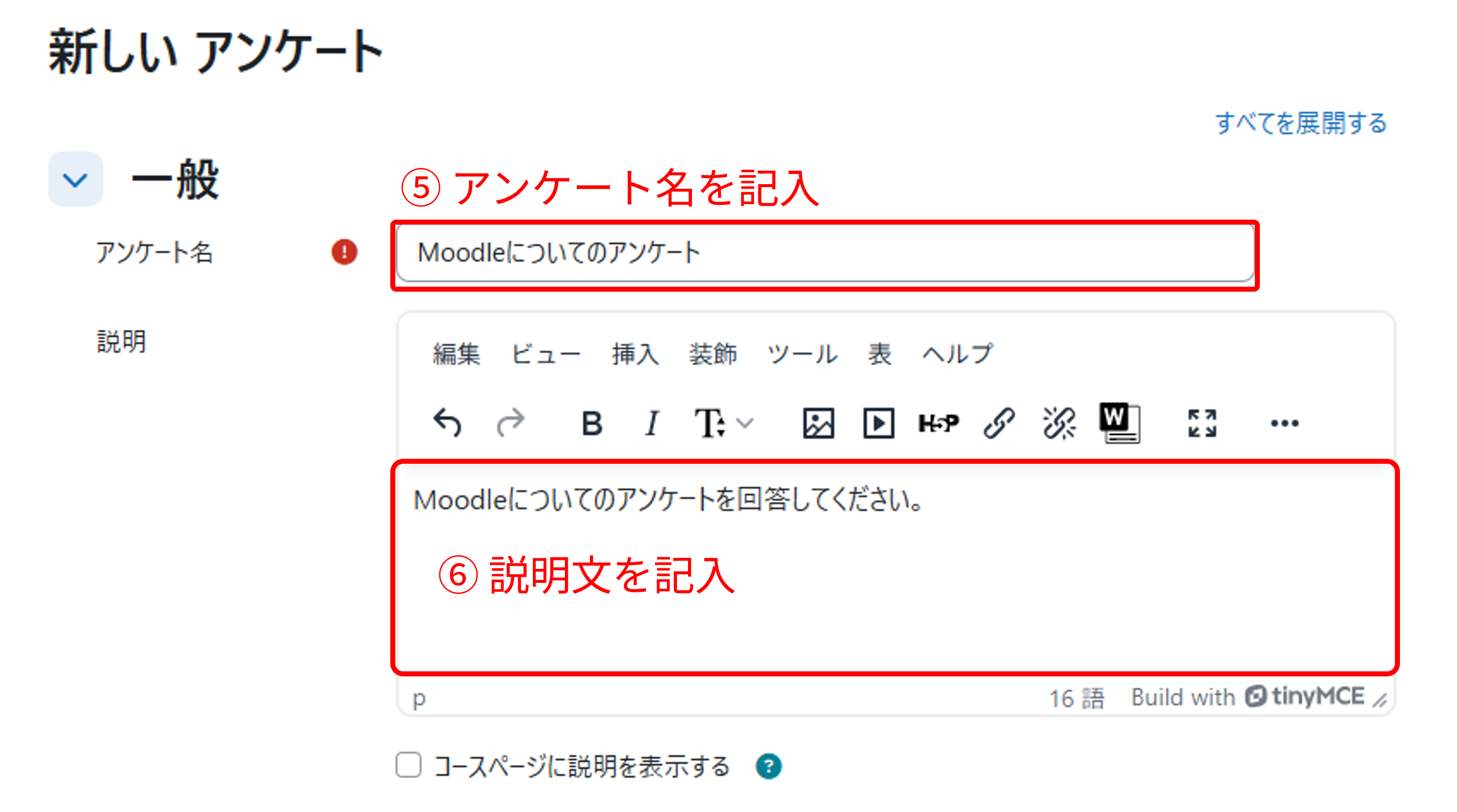This screenshot has width=1457, height=812.
Task: Reveal more toolbar options with ellipsis
Action: pyautogui.click(x=1284, y=423)
